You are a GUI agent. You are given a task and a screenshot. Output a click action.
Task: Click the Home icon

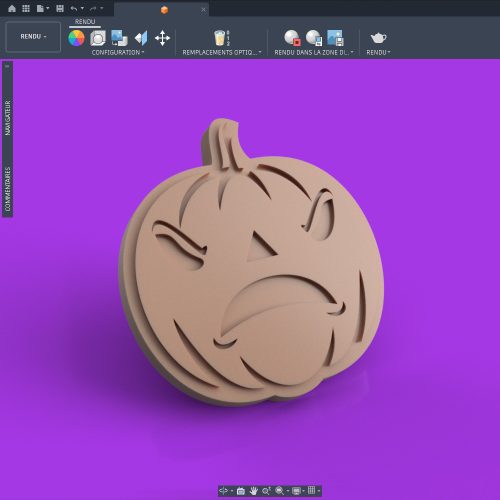tap(12, 9)
